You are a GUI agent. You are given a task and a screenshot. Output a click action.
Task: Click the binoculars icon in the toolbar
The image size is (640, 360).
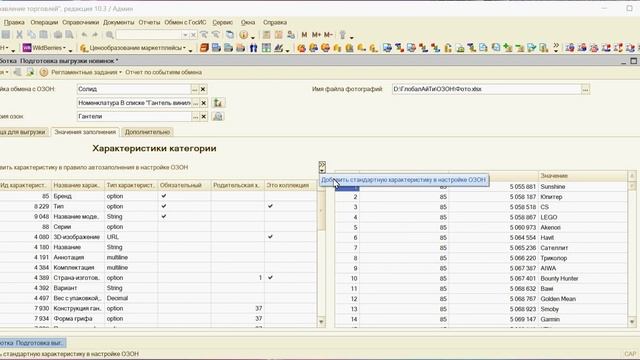tap(253, 48)
